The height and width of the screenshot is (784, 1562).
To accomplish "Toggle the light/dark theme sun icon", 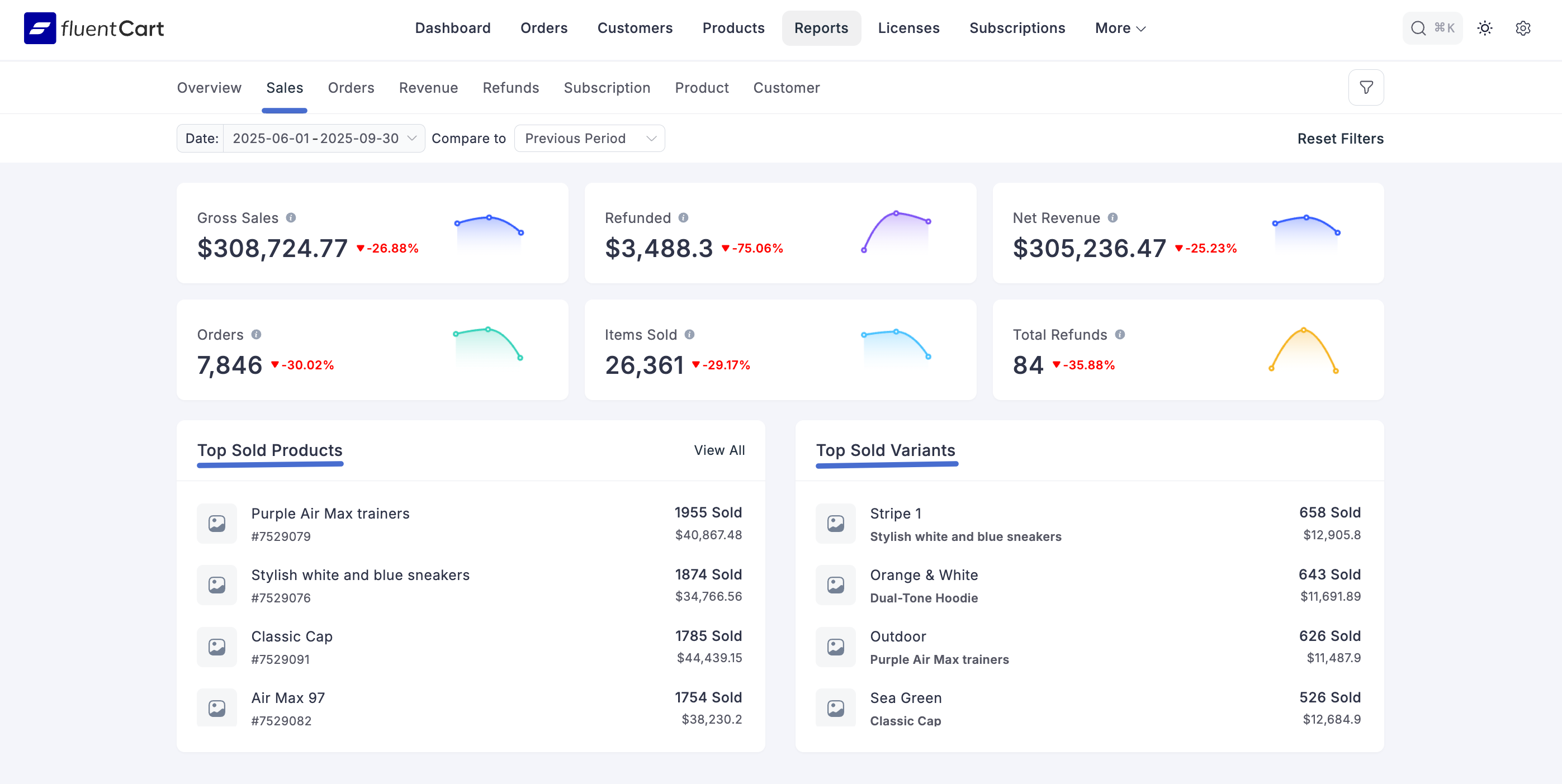I will 1484,28.
